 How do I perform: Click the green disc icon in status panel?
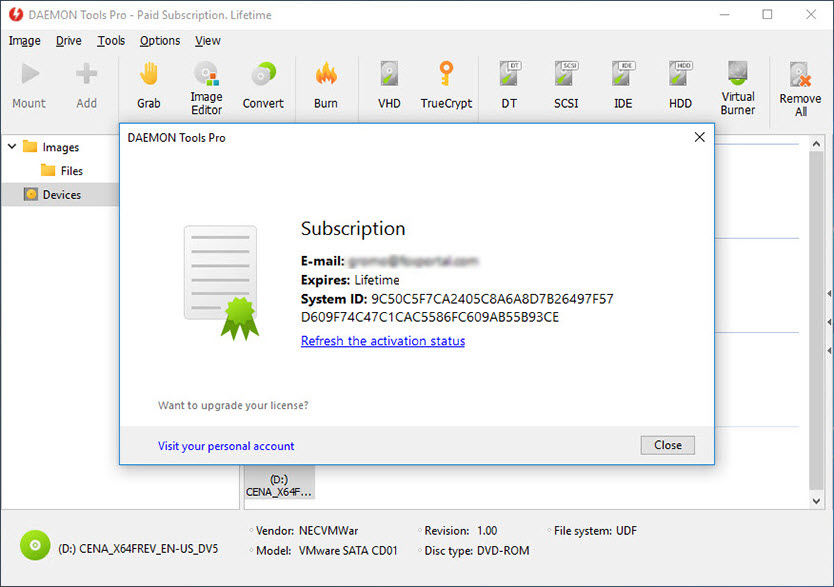[x=35, y=546]
